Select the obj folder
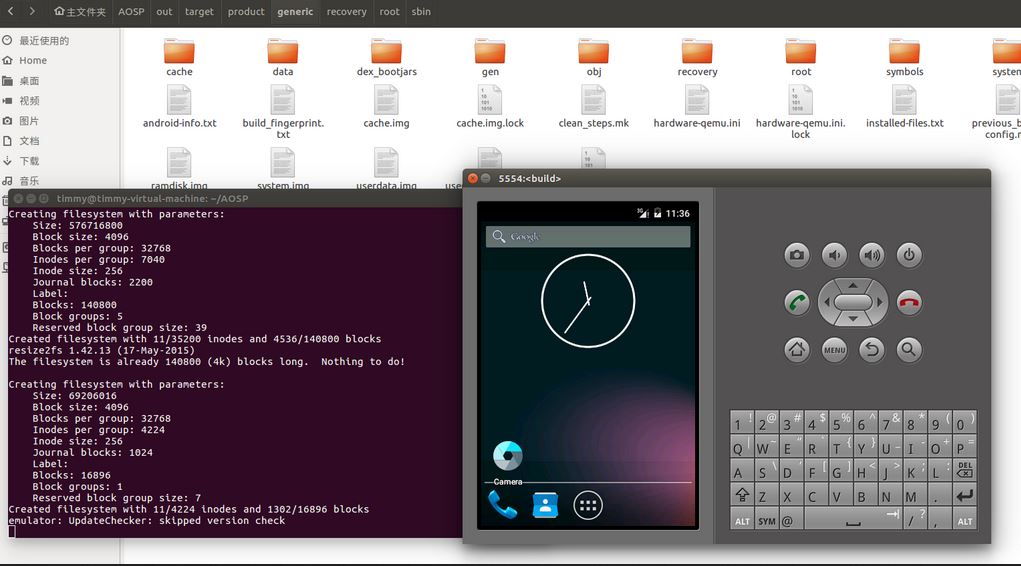The image size is (1021, 566). [593, 57]
